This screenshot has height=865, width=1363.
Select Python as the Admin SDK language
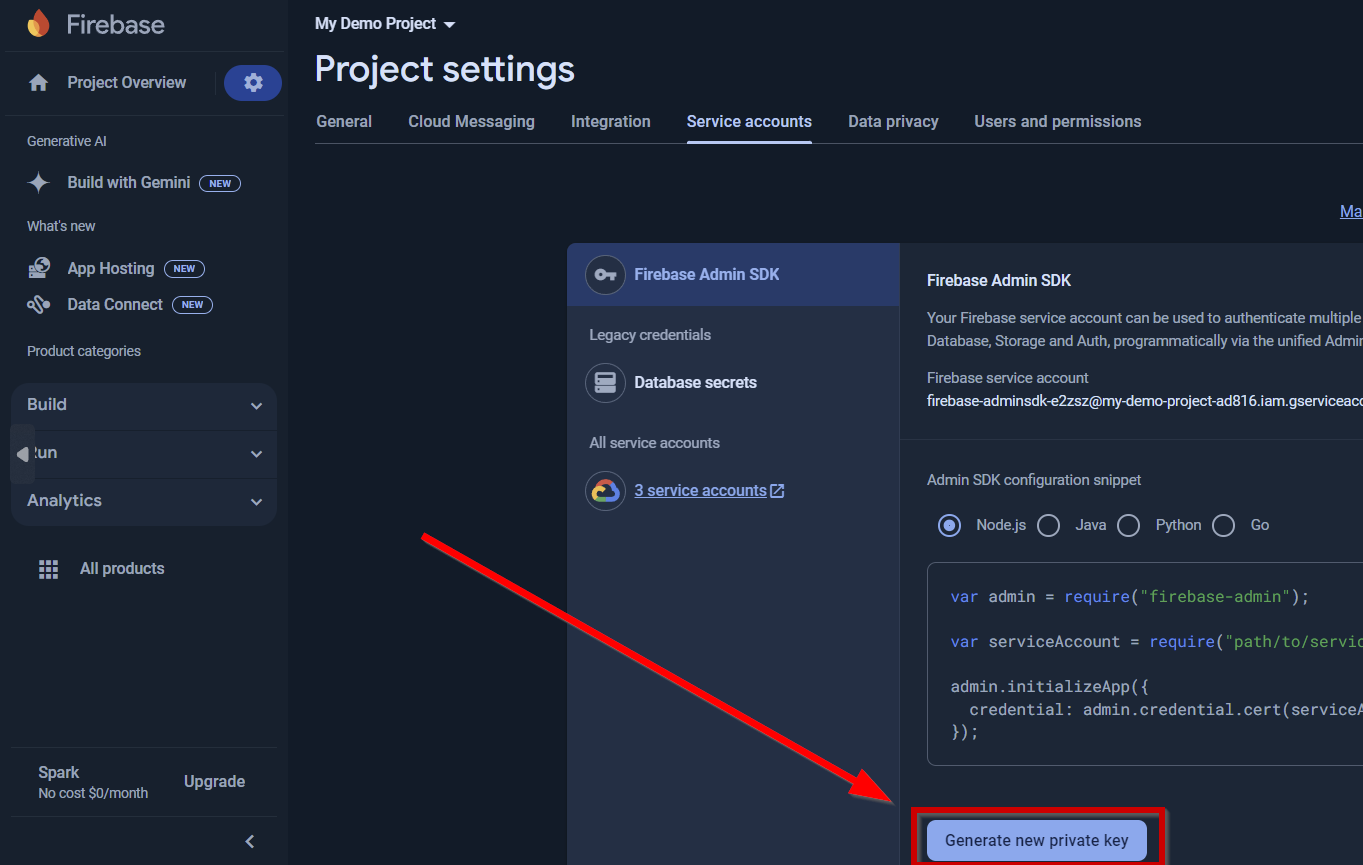pos(1128,525)
